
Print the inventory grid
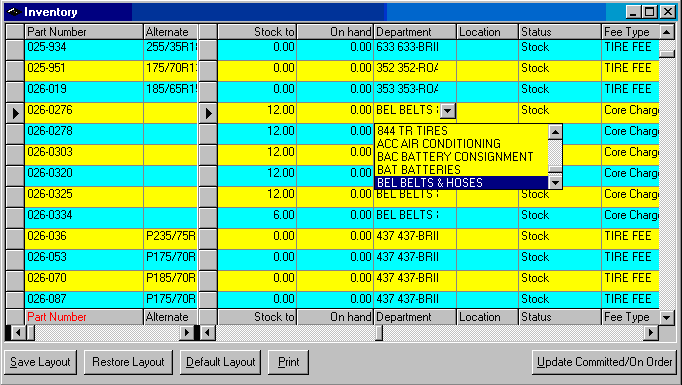(288, 362)
